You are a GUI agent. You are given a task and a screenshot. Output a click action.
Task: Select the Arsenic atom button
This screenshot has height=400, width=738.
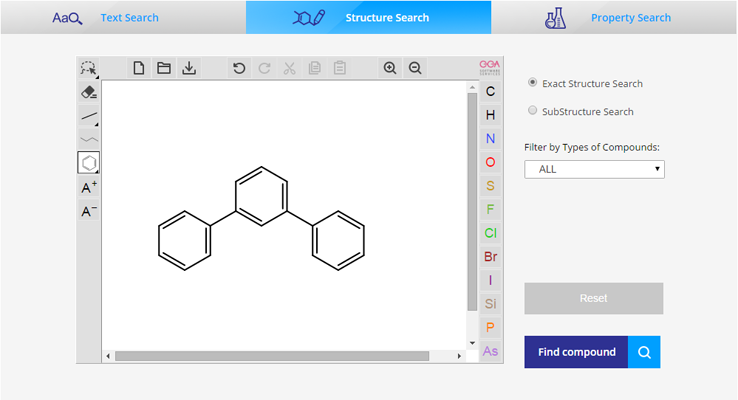point(490,351)
